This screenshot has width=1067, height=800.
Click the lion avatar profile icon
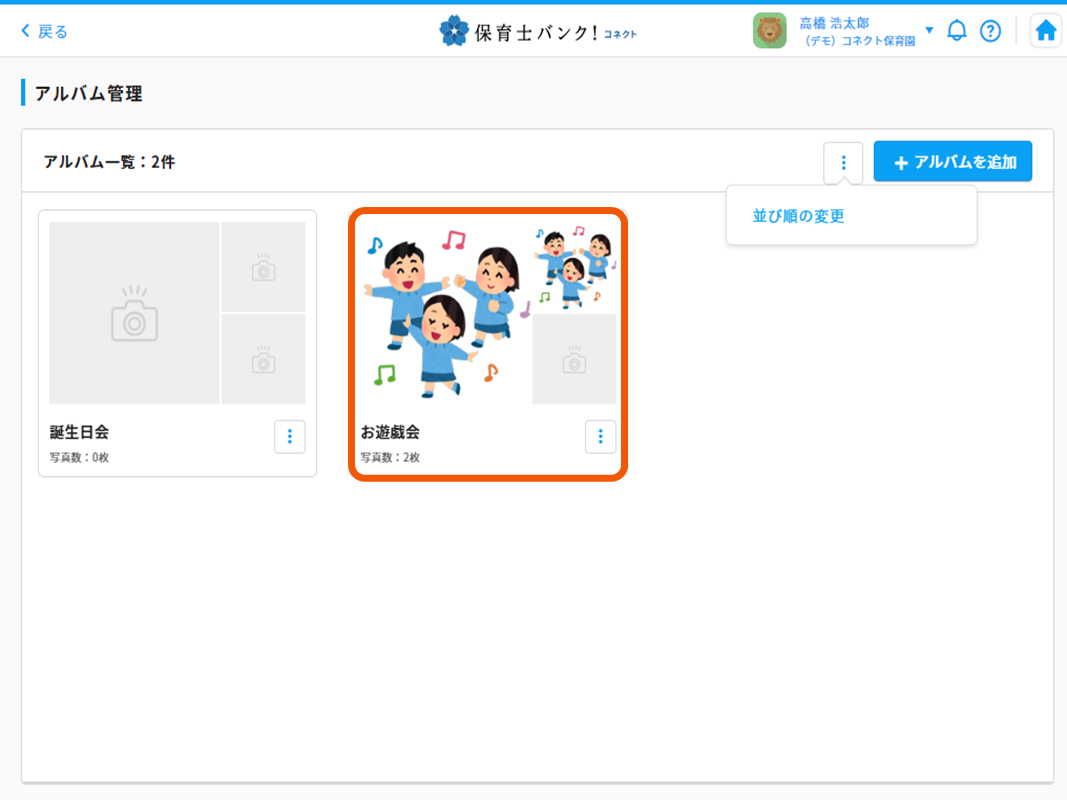click(770, 30)
